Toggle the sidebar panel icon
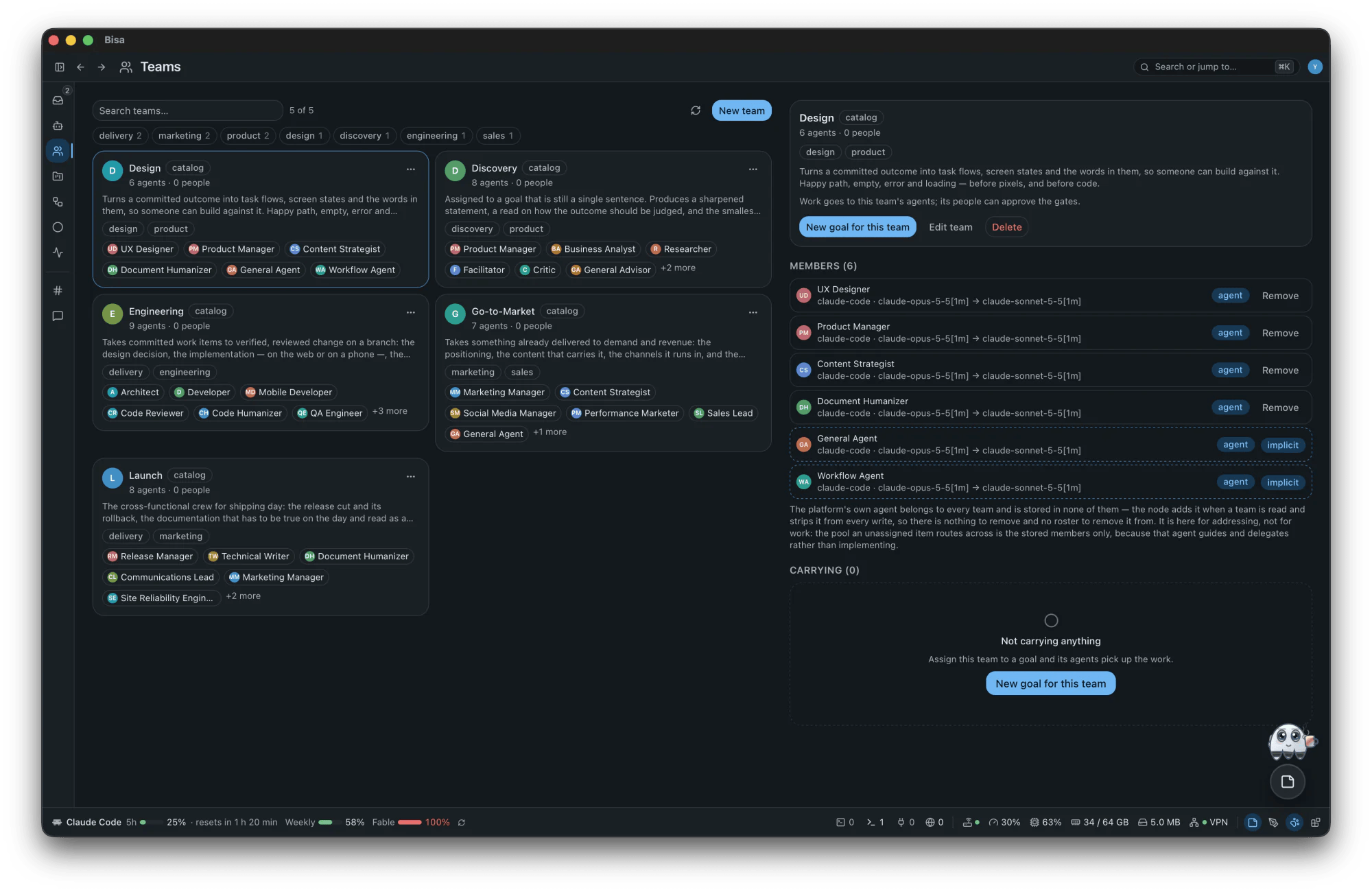This screenshot has height=892, width=1372. (60, 67)
